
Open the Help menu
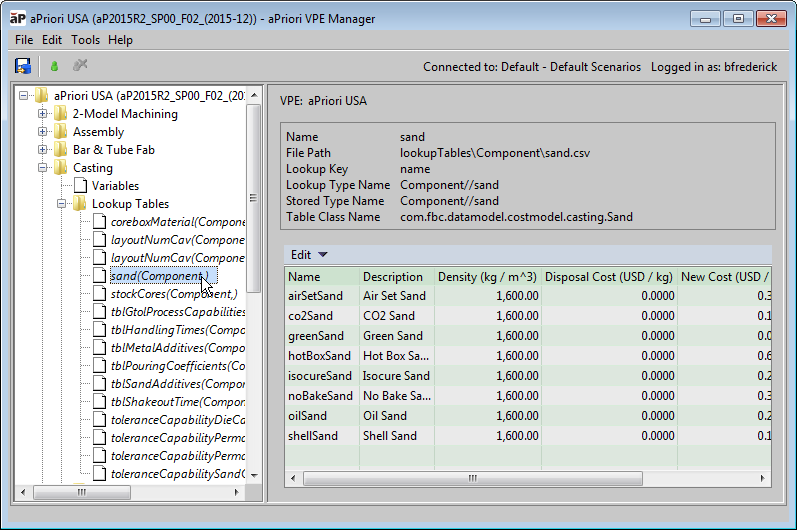(x=120, y=40)
